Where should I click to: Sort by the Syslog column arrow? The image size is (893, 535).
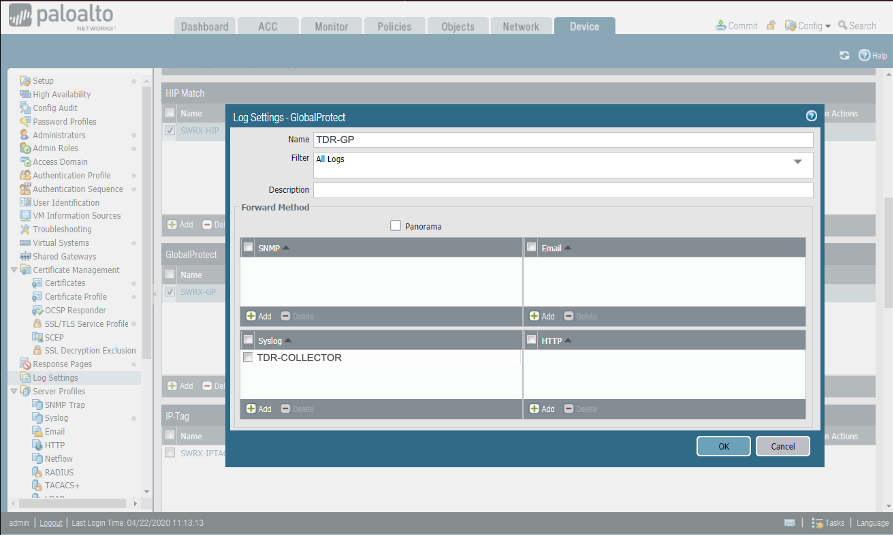[x=288, y=341]
